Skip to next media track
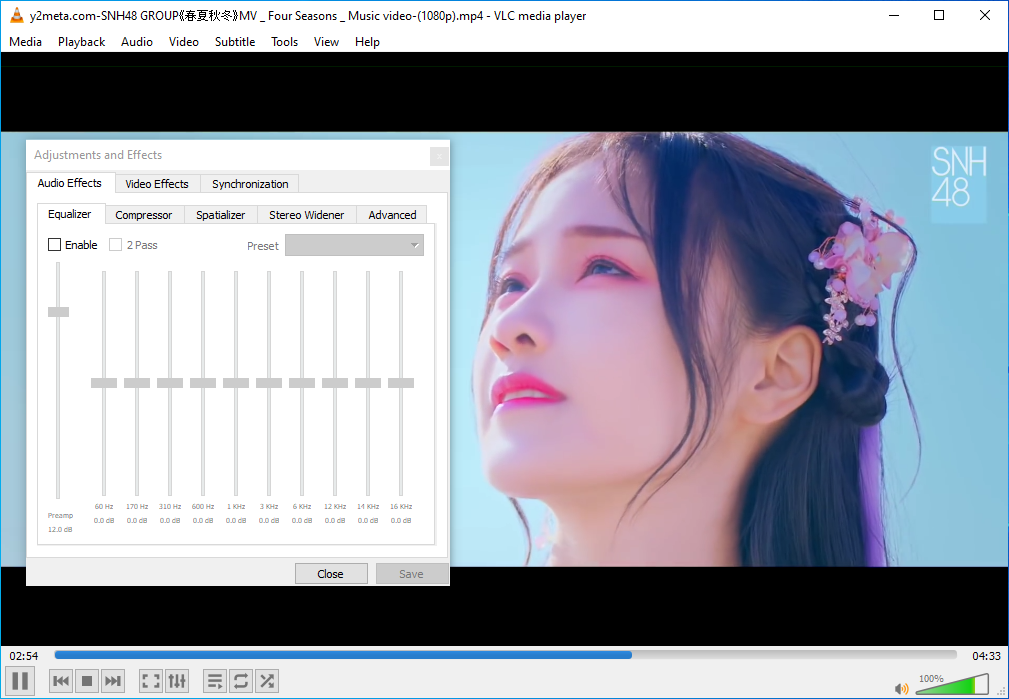Image resolution: width=1009 pixels, height=699 pixels. pyautogui.click(x=113, y=681)
